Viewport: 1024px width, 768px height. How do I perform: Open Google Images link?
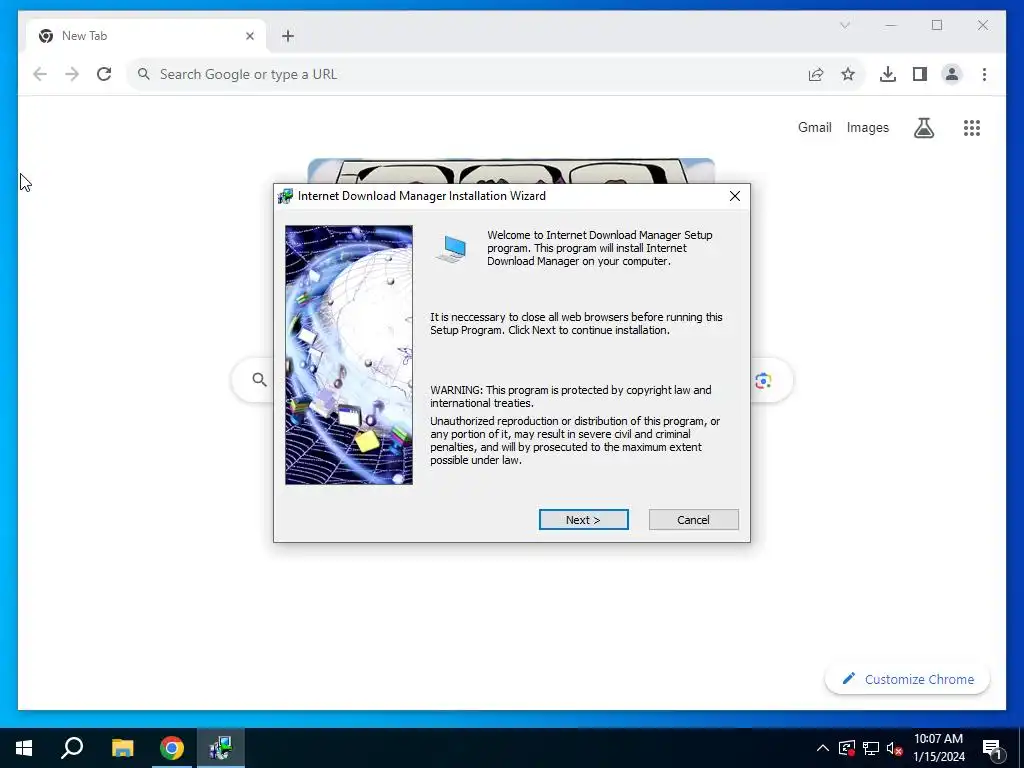(867, 127)
